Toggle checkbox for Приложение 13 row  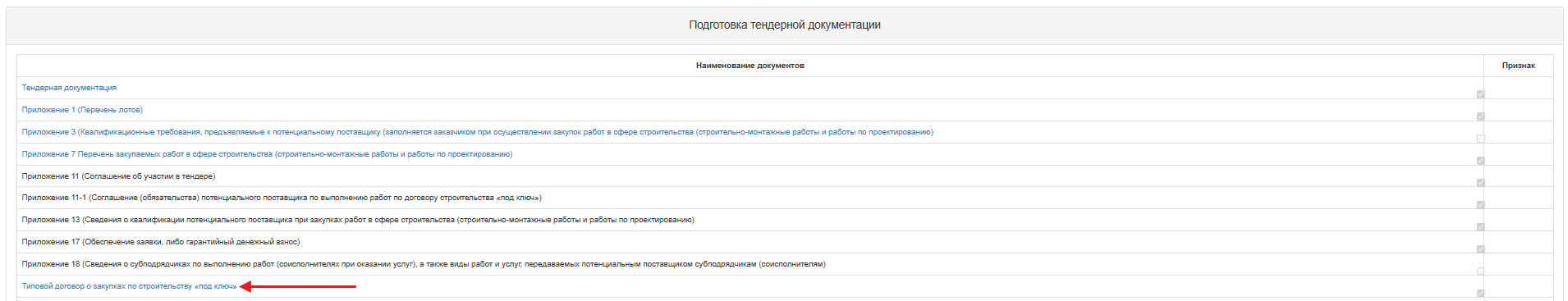coord(1481,227)
